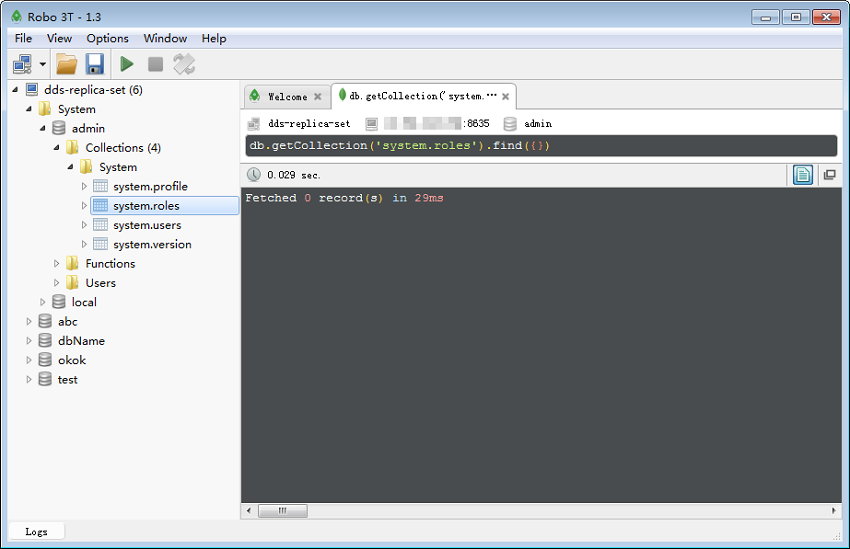
Task: Click the local database icon
Action: pos(59,302)
